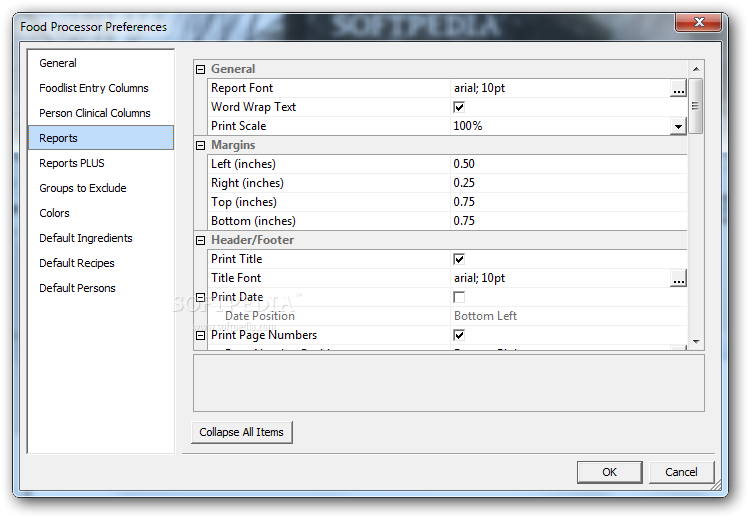The width and height of the screenshot is (749, 518).
Task: Click the Cancel button
Action: tap(681, 472)
